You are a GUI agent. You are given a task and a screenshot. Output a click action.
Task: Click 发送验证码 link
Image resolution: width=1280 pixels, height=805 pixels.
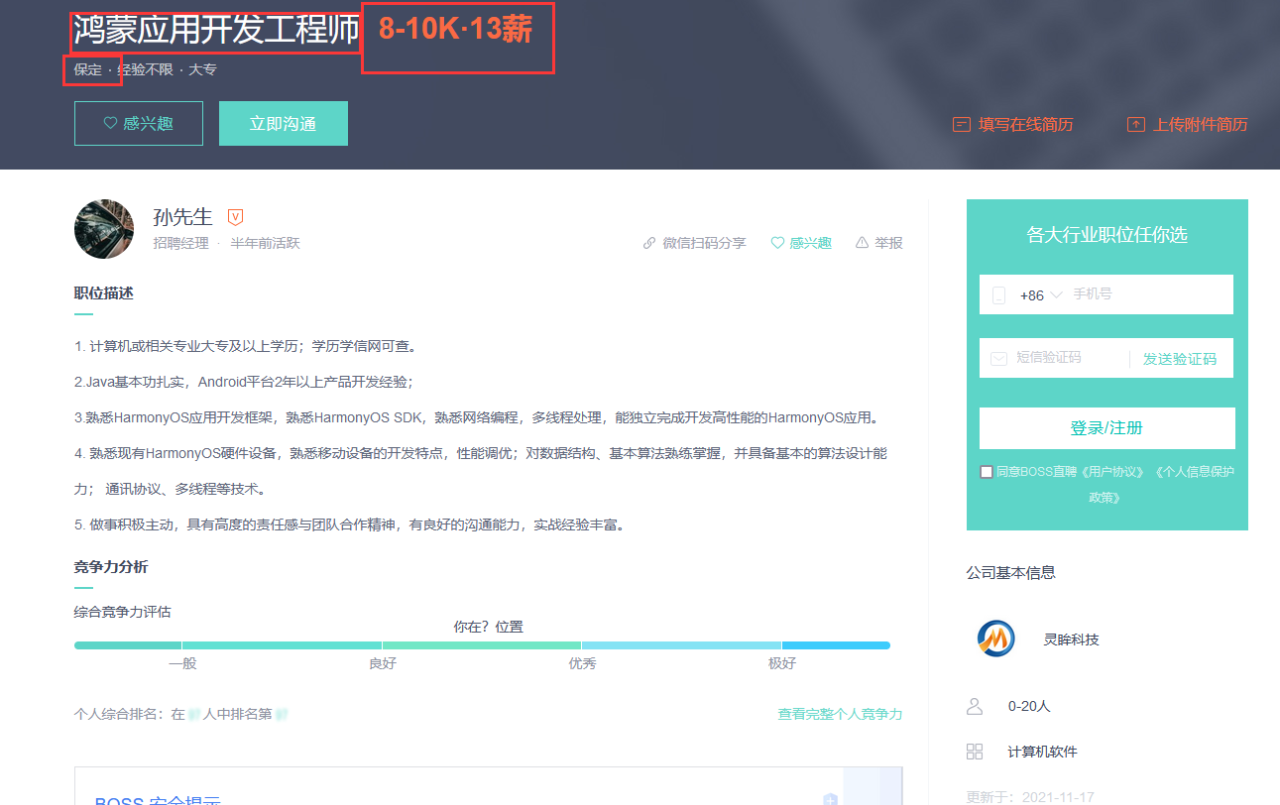[1180, 359]
